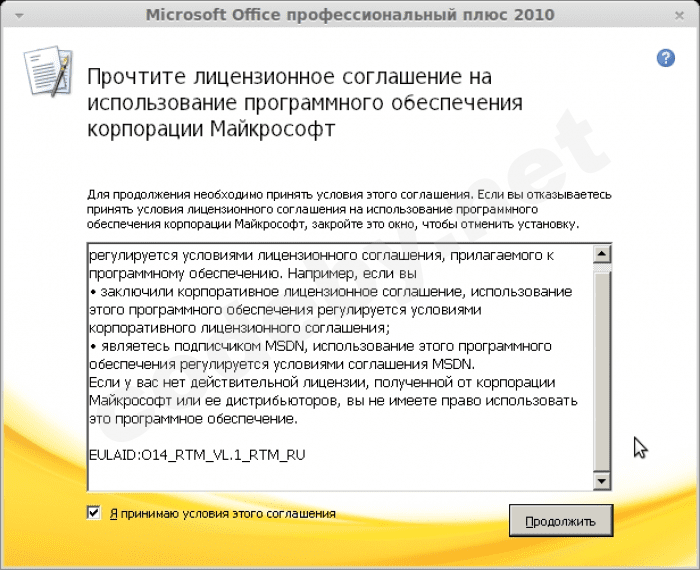
Task: Click the 'заключили корпоративное лицензионное соглашение' bullet line
Action: click(x=331, y=292)
